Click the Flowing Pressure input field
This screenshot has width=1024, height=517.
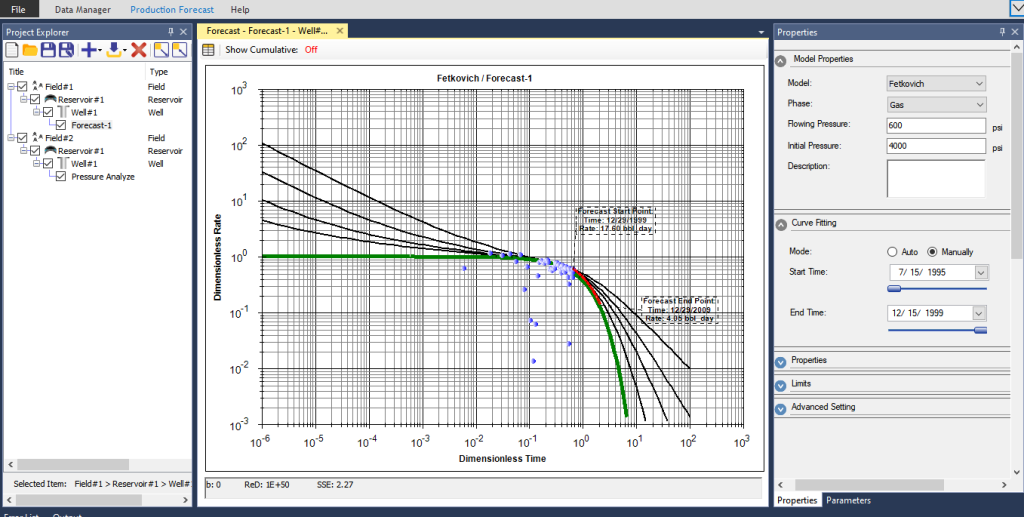point(936,126)
